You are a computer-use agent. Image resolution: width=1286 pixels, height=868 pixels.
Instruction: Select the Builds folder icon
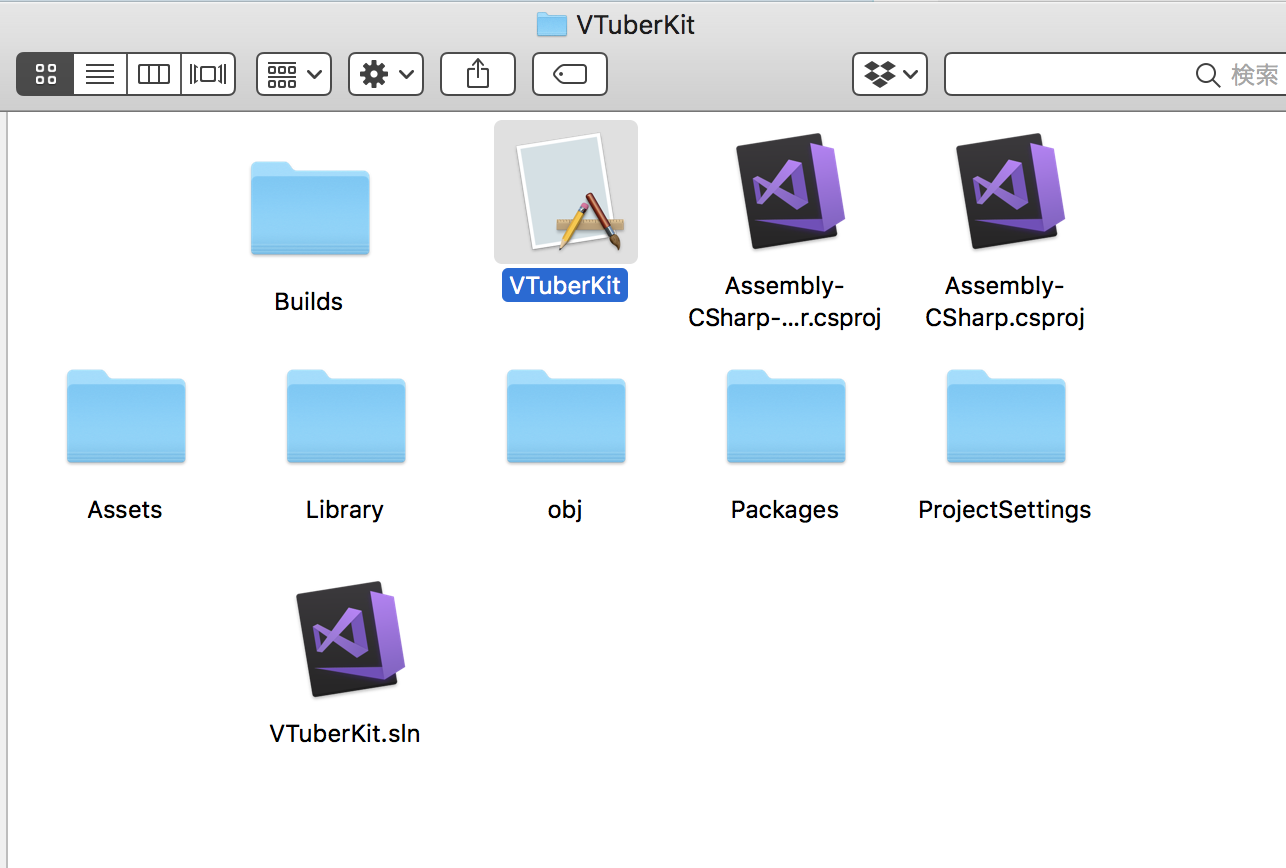pos(310,208)
